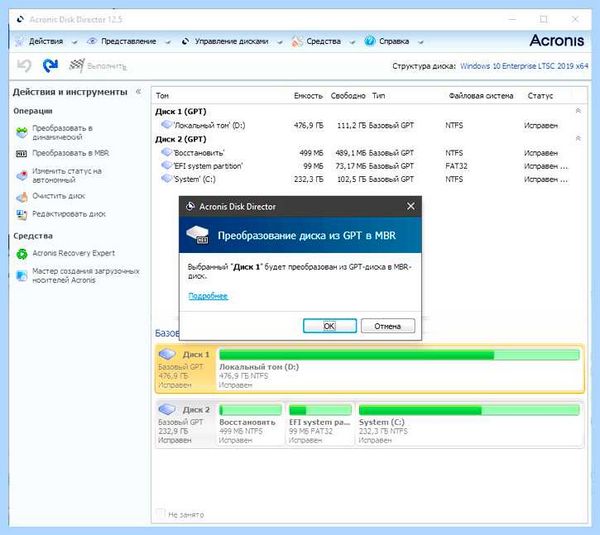
Task: Click the FAT32 file system cell
Action: (456, 166)
